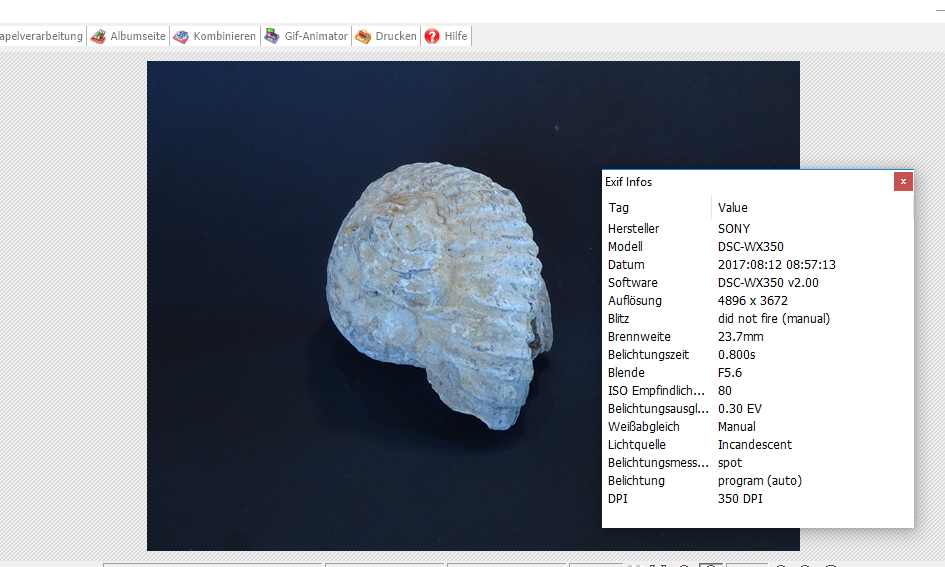Select the focal length 23.7mm

(741, 337)
